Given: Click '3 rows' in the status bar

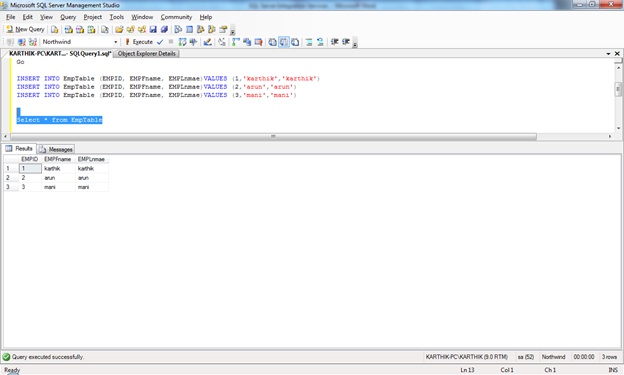Looking at the screenshot, I should 609,357.
